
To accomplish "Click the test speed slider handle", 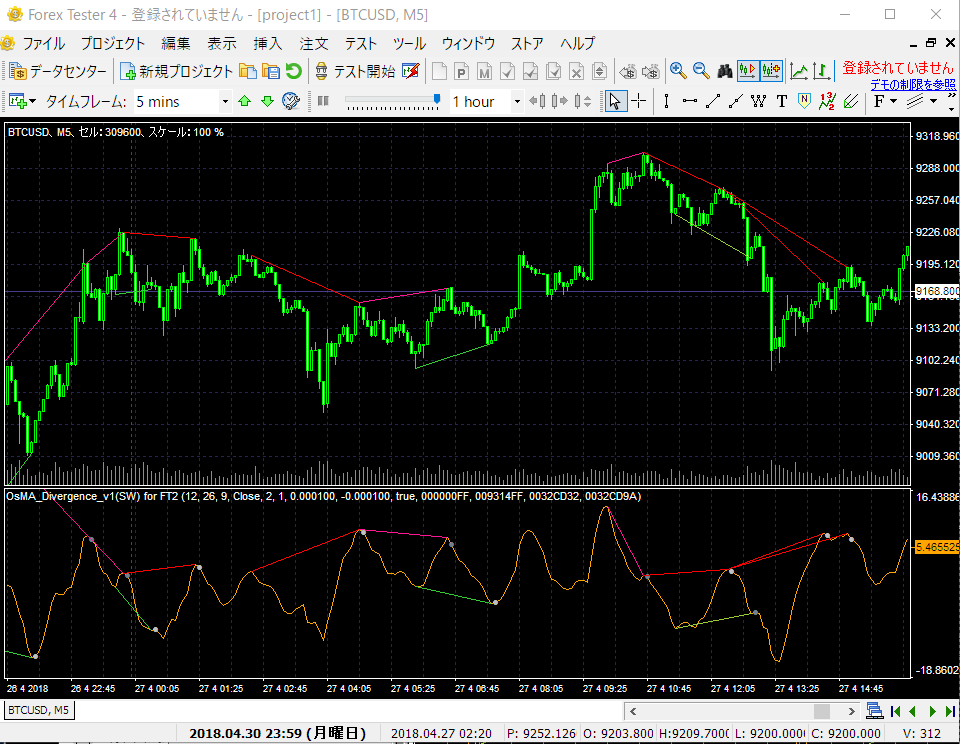I will [x=437, y=100].
